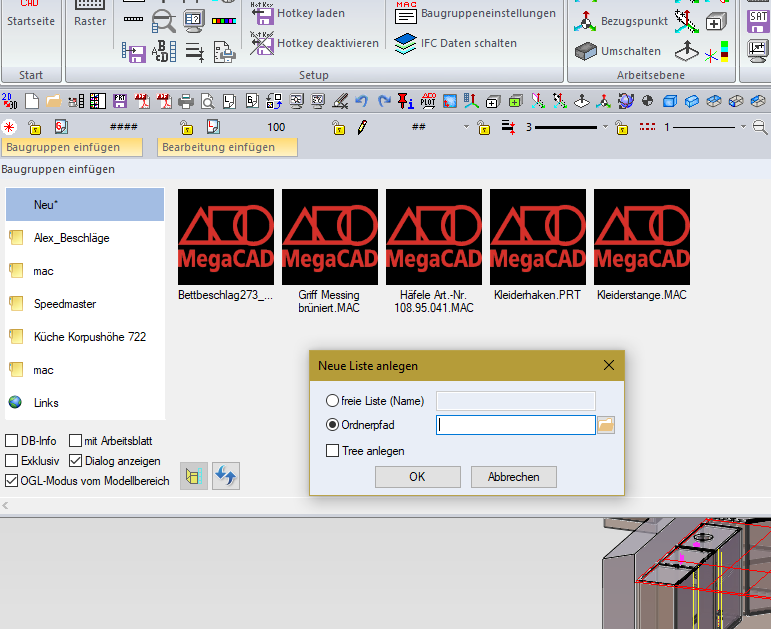Click the Raster button
The image size is (771, 629).
[x=90, y=13]
